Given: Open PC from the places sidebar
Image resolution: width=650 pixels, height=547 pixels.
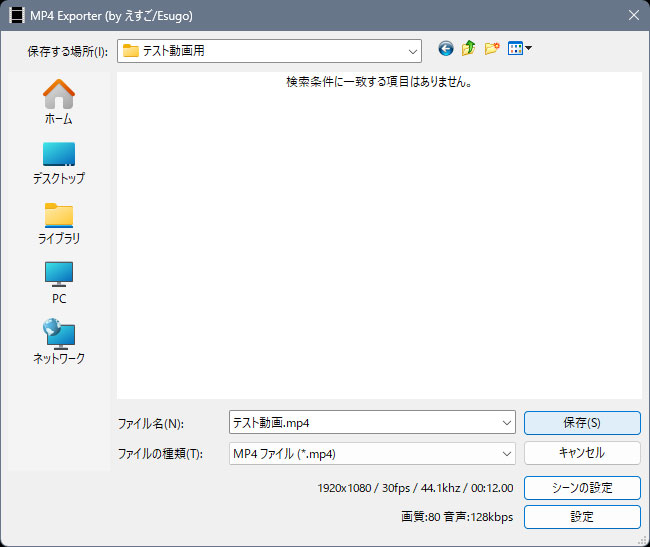Looking at the screenshot, I should click(59, 282).
